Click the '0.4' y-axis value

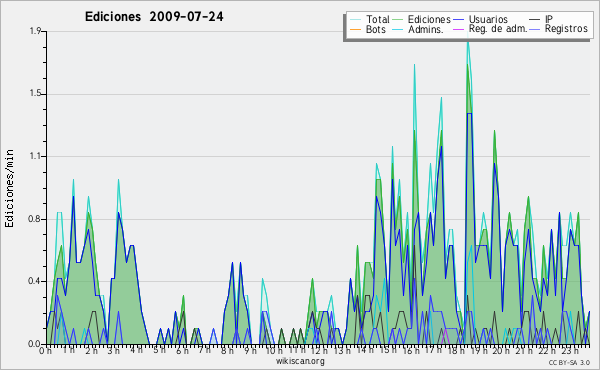click(x=35, y=281)
